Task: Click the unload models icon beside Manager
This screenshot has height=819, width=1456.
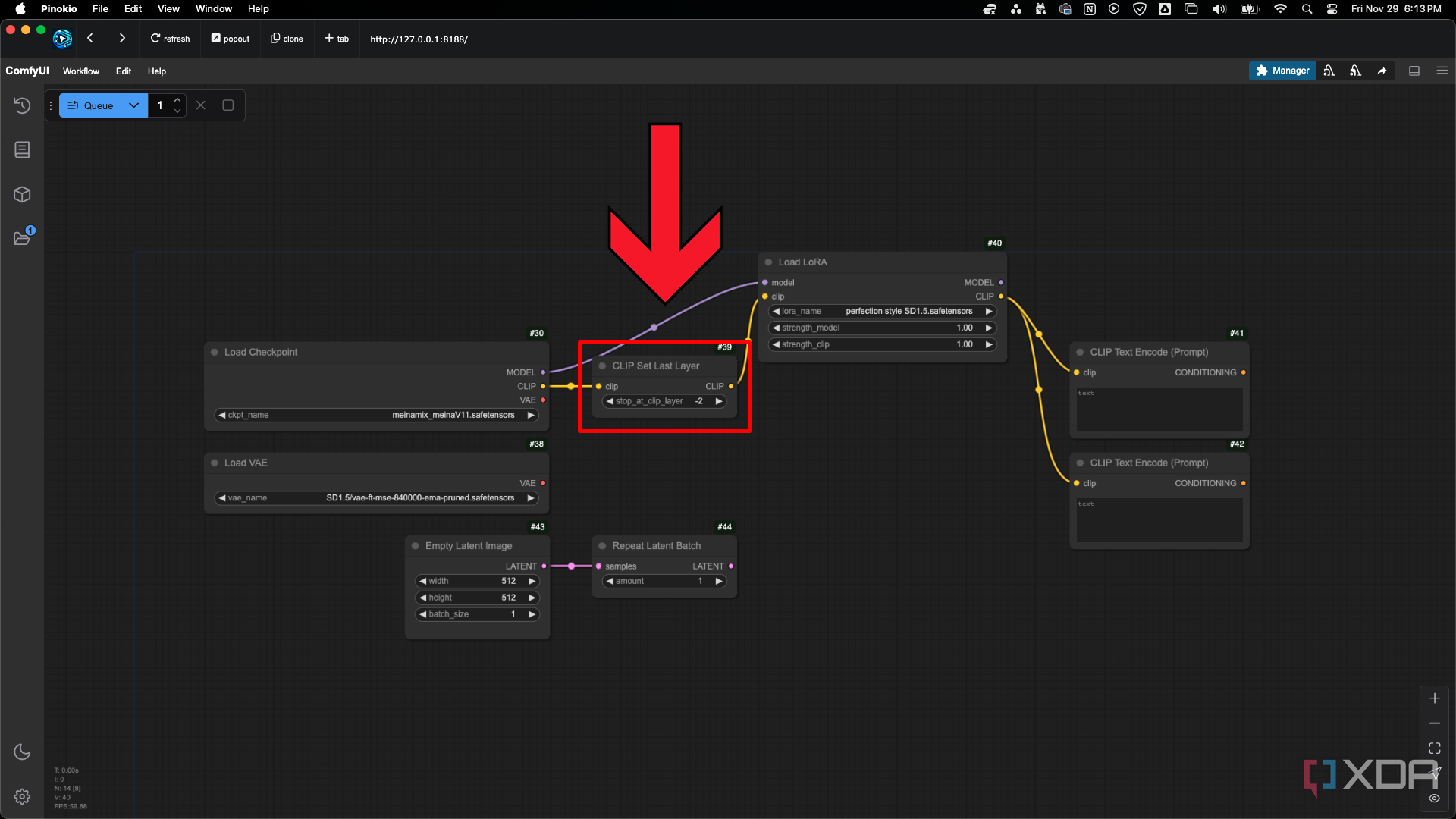Action: (x=1329, y=71)
